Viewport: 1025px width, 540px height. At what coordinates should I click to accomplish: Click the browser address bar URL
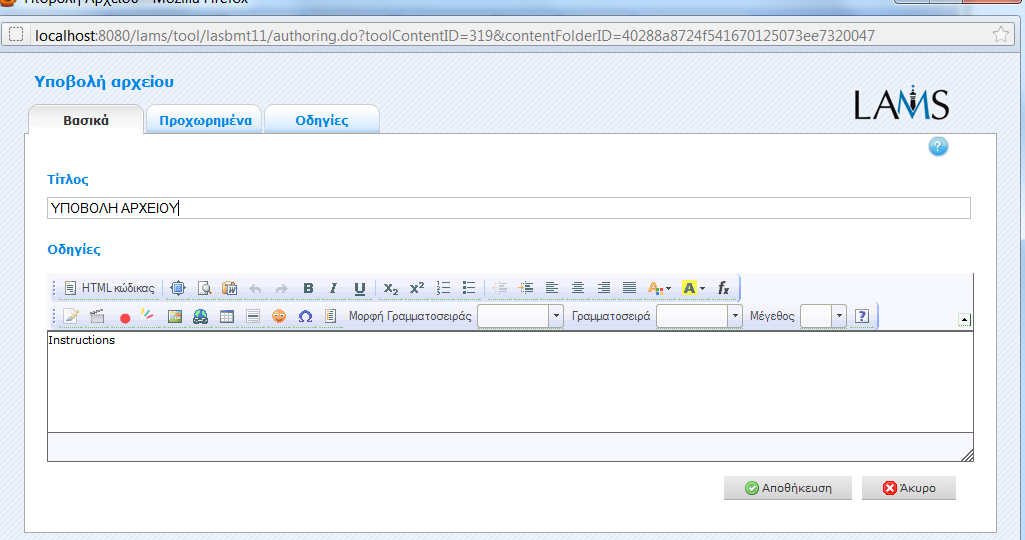coord(454,35)
